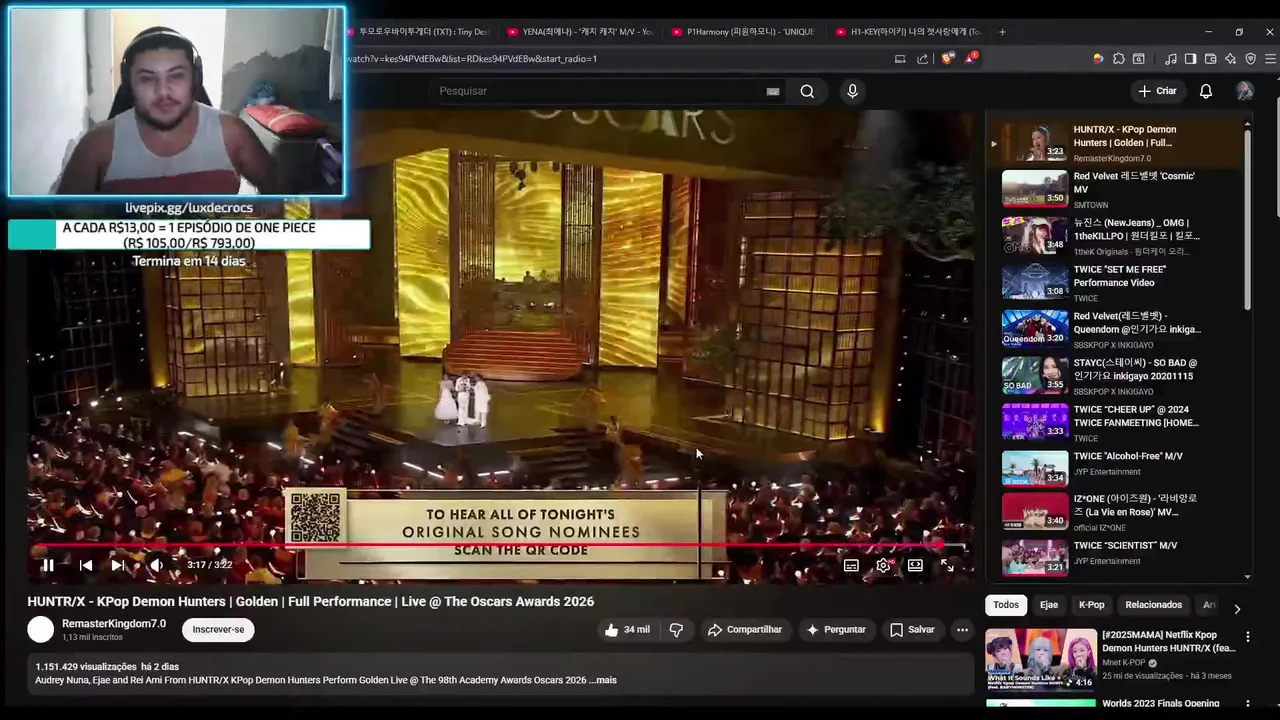Open the player settings gear
Viewport: 1280px width, 720px height.
click(883, 565)
